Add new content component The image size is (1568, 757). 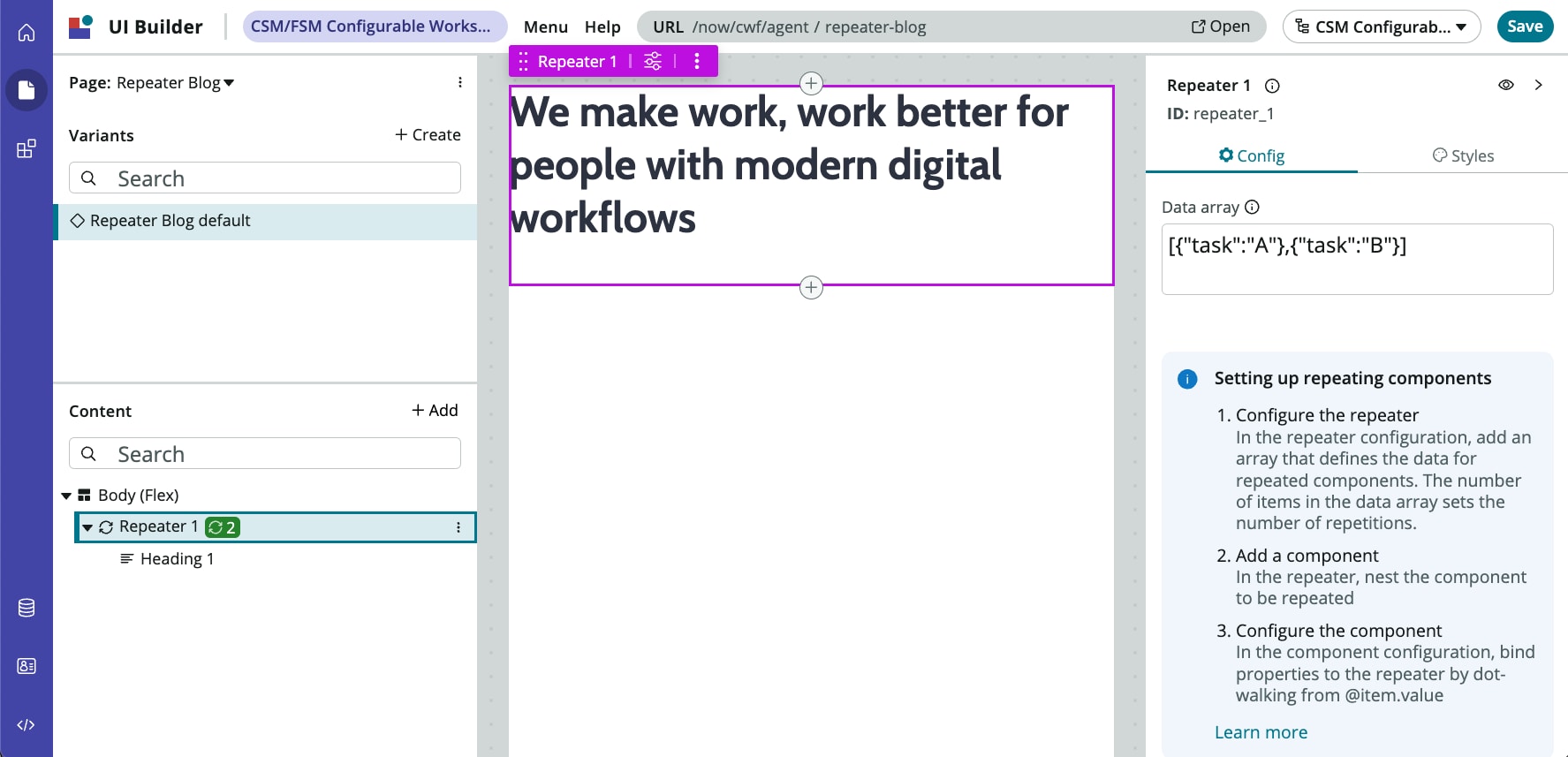point(435,410)
